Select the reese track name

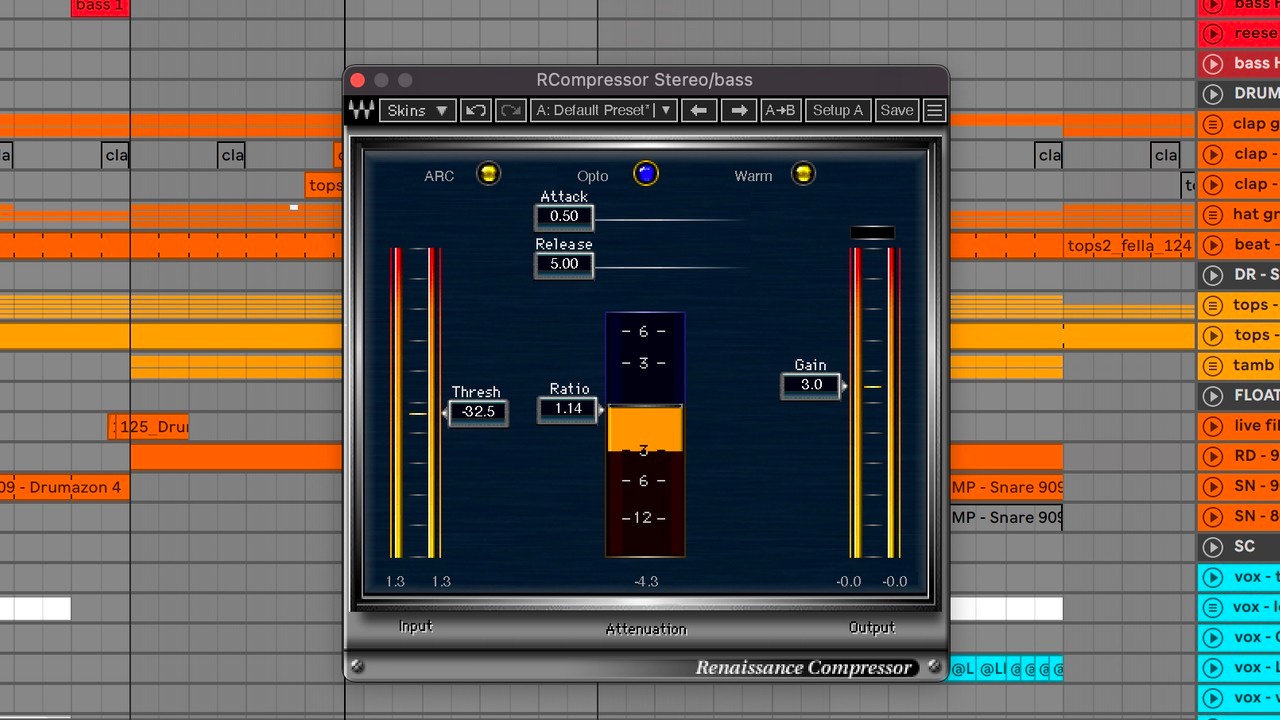pyautogui.click(x=1256, y=33)
